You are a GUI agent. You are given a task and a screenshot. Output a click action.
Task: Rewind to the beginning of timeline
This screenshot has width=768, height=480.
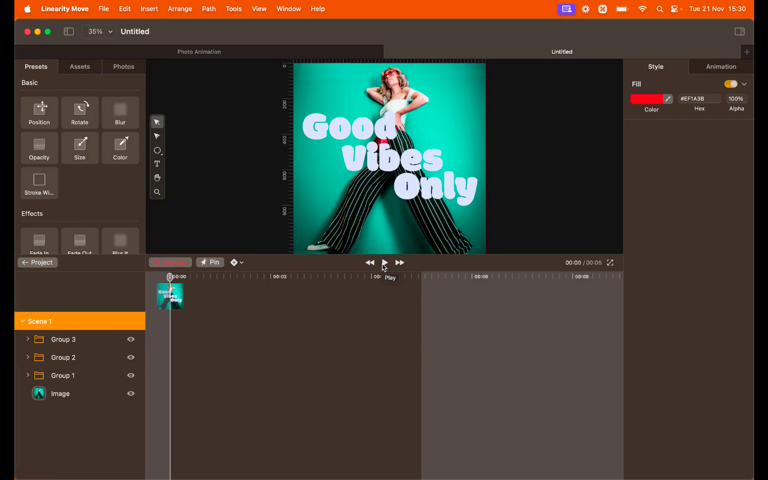point(370,263)
